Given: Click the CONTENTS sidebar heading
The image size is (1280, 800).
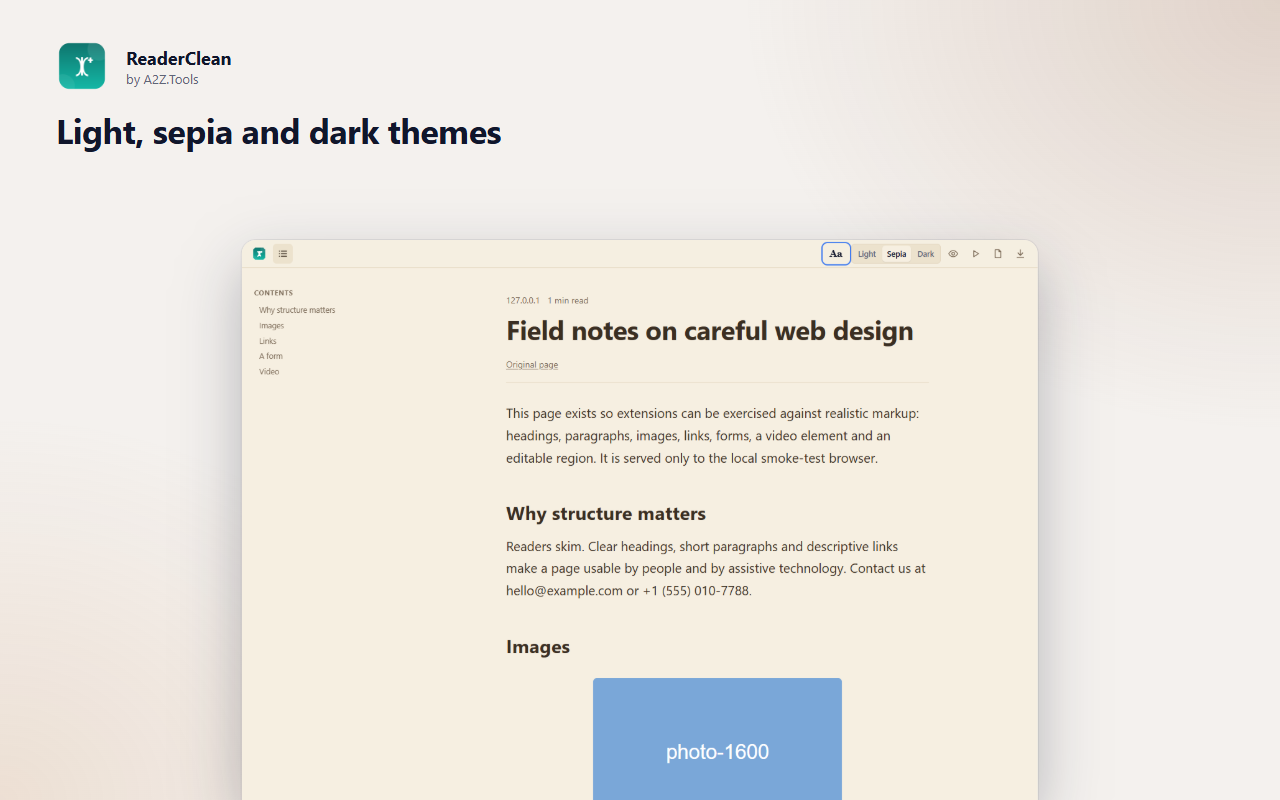Looking at the screenshot, I should tap(273, 293).
